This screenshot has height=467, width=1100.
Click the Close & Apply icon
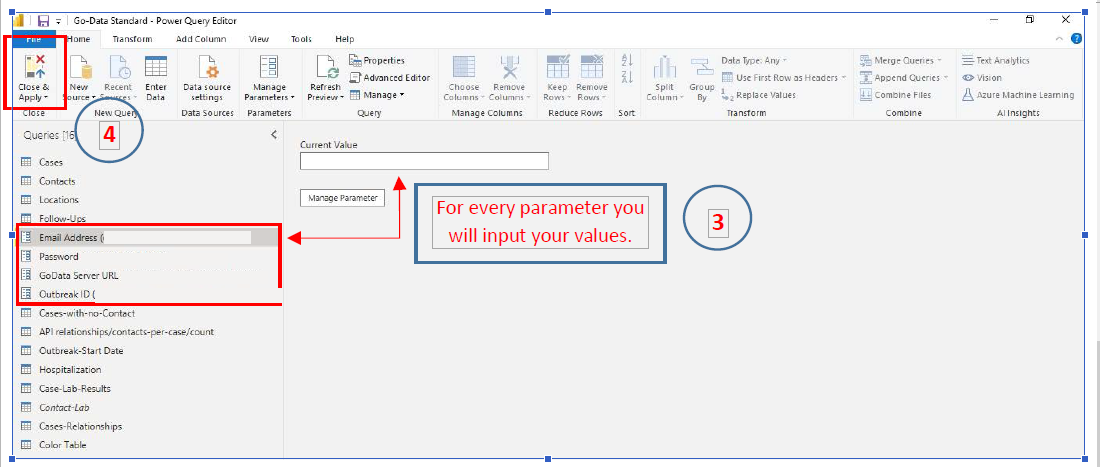pos(33,68)
